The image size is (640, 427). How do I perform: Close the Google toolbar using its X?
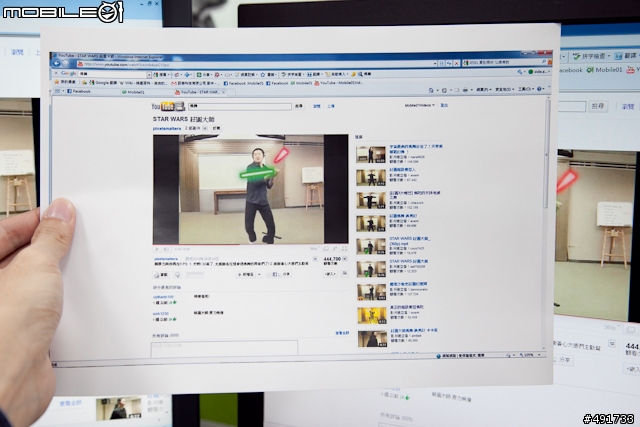[x=56, y=73]
